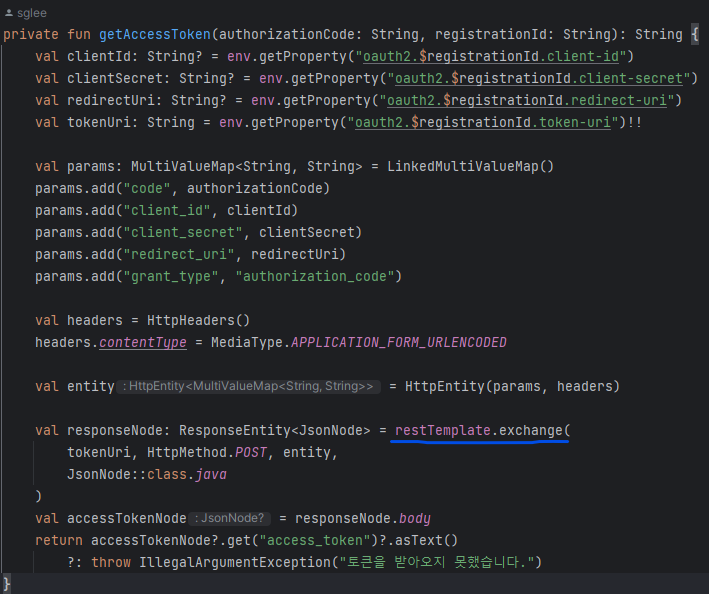709x594 pixels.
Task: Click the APPLICATION_FORM_URLENCODED constant
Action: coord(399,343)
